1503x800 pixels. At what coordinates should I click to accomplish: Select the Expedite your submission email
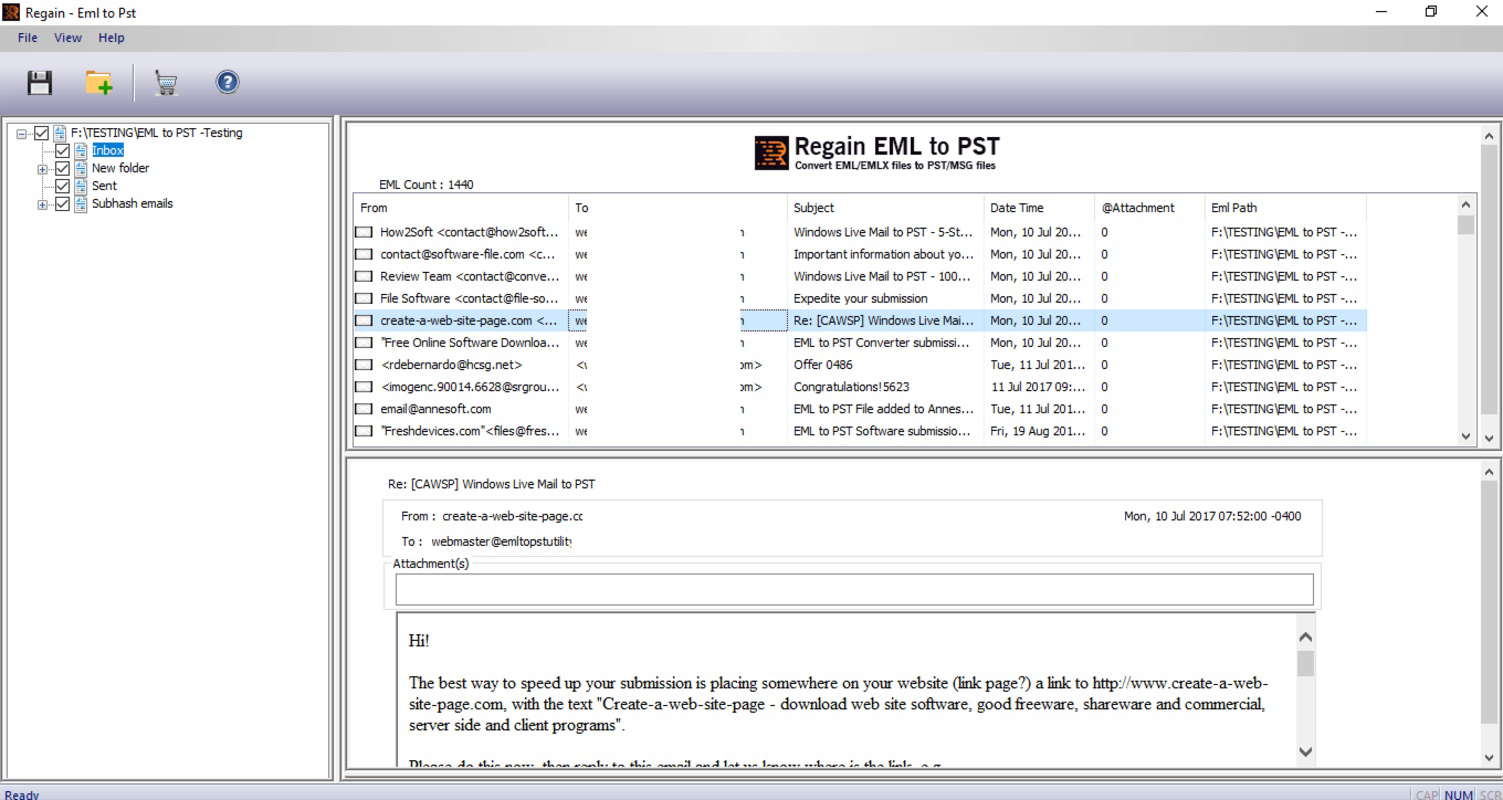[860, 299]
